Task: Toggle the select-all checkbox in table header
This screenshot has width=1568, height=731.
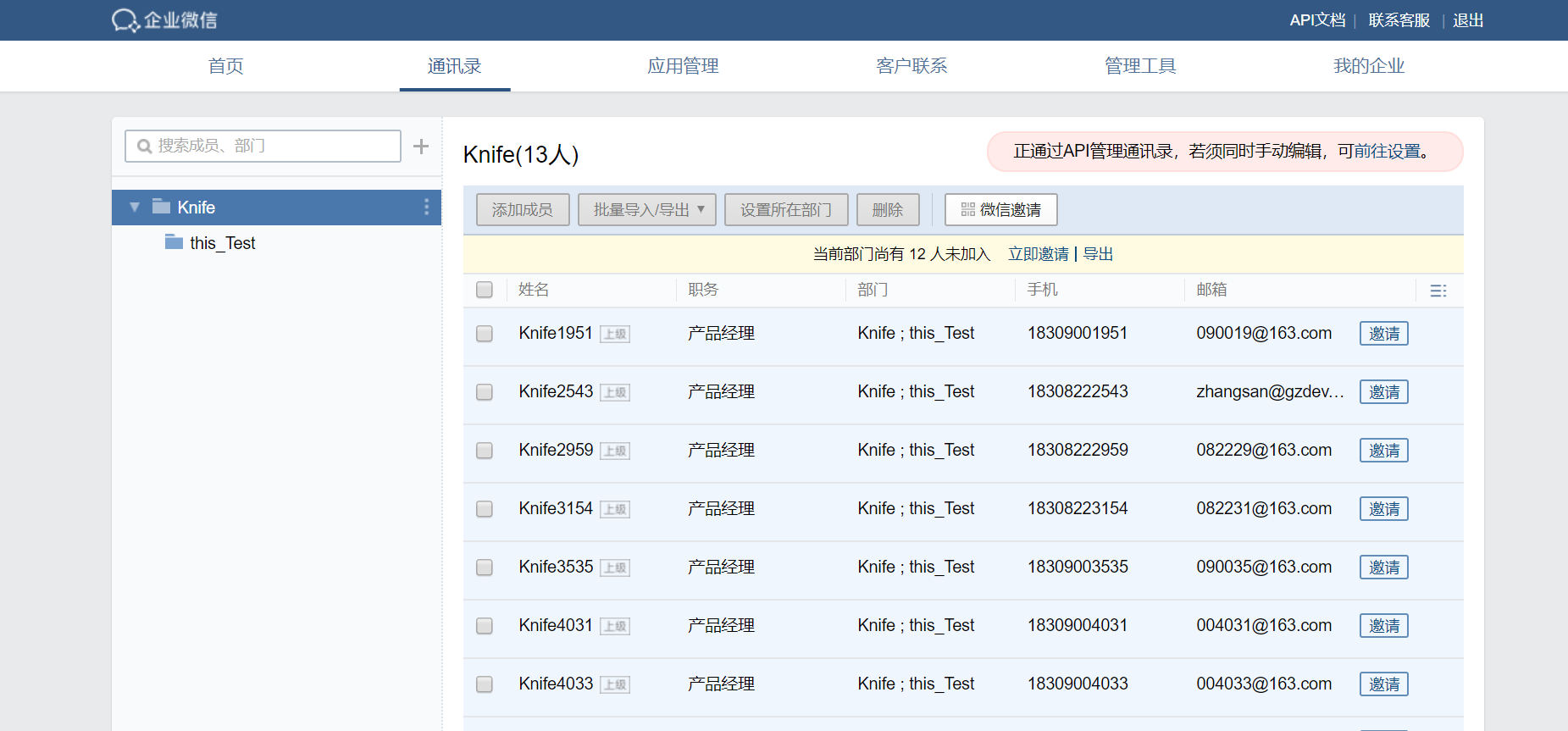Action: coord(485,290)
